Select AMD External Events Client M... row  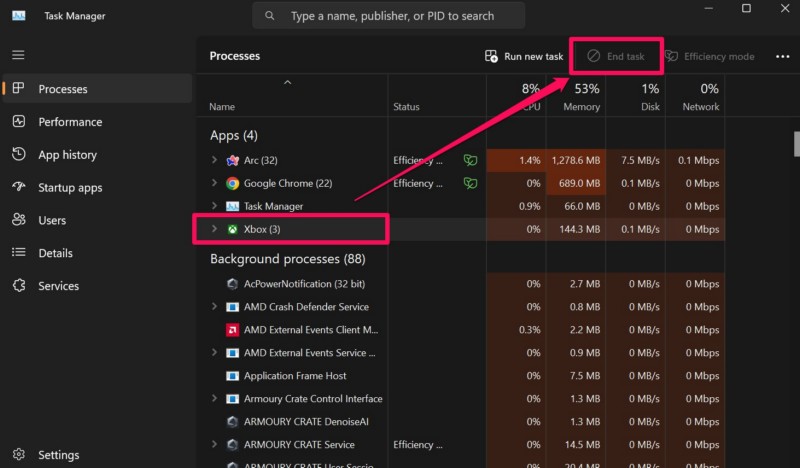coord(311,330)
